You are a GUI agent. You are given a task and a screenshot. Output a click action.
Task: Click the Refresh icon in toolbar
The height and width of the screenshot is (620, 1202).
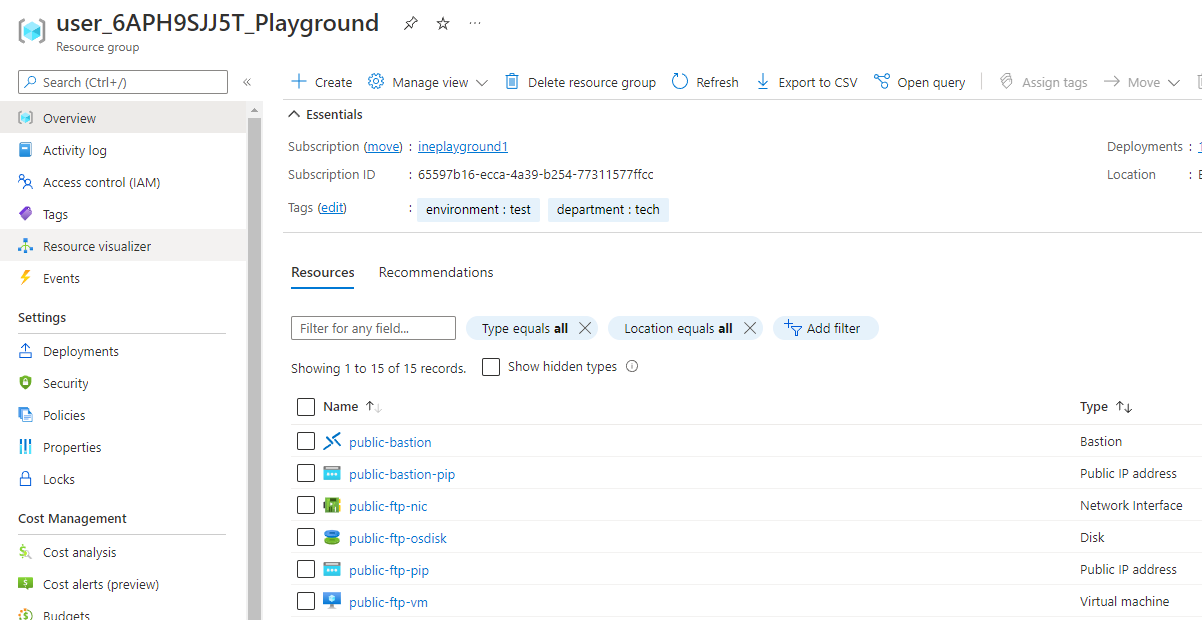[x=680, y=82]
